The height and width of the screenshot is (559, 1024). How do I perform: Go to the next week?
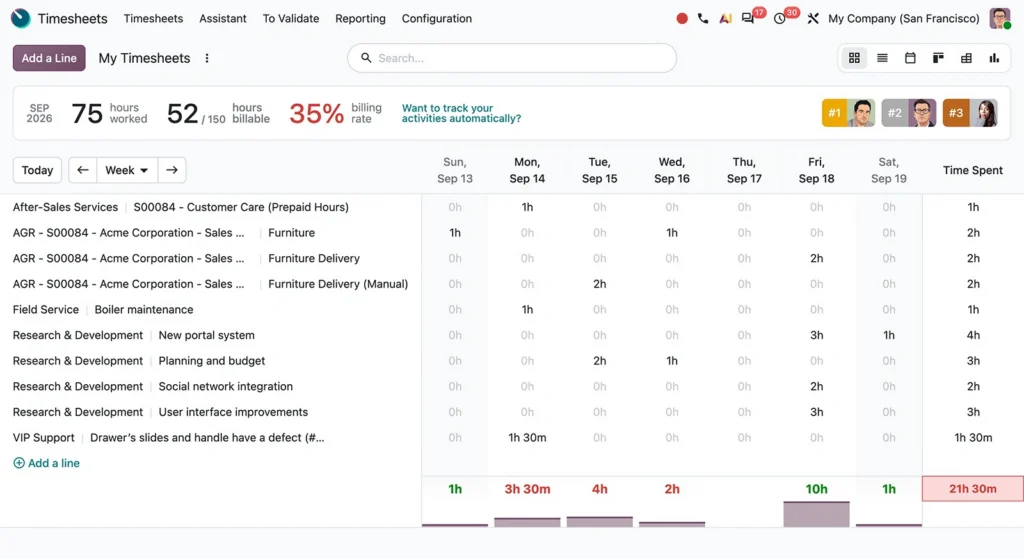pos(172,170)
